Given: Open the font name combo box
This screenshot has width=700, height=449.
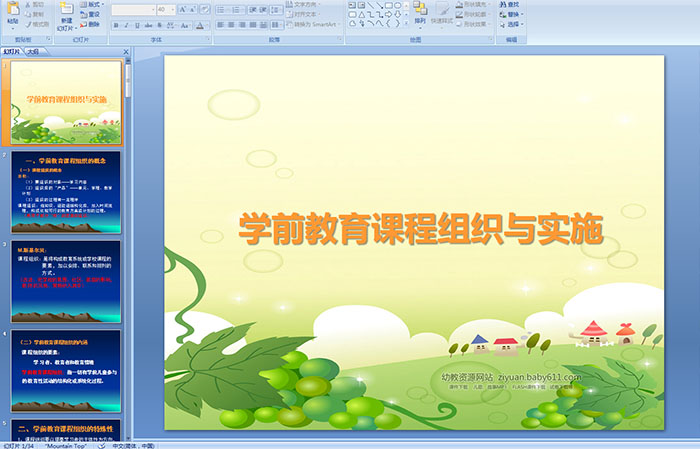Looking at the screenshot, I should (133, 9).
